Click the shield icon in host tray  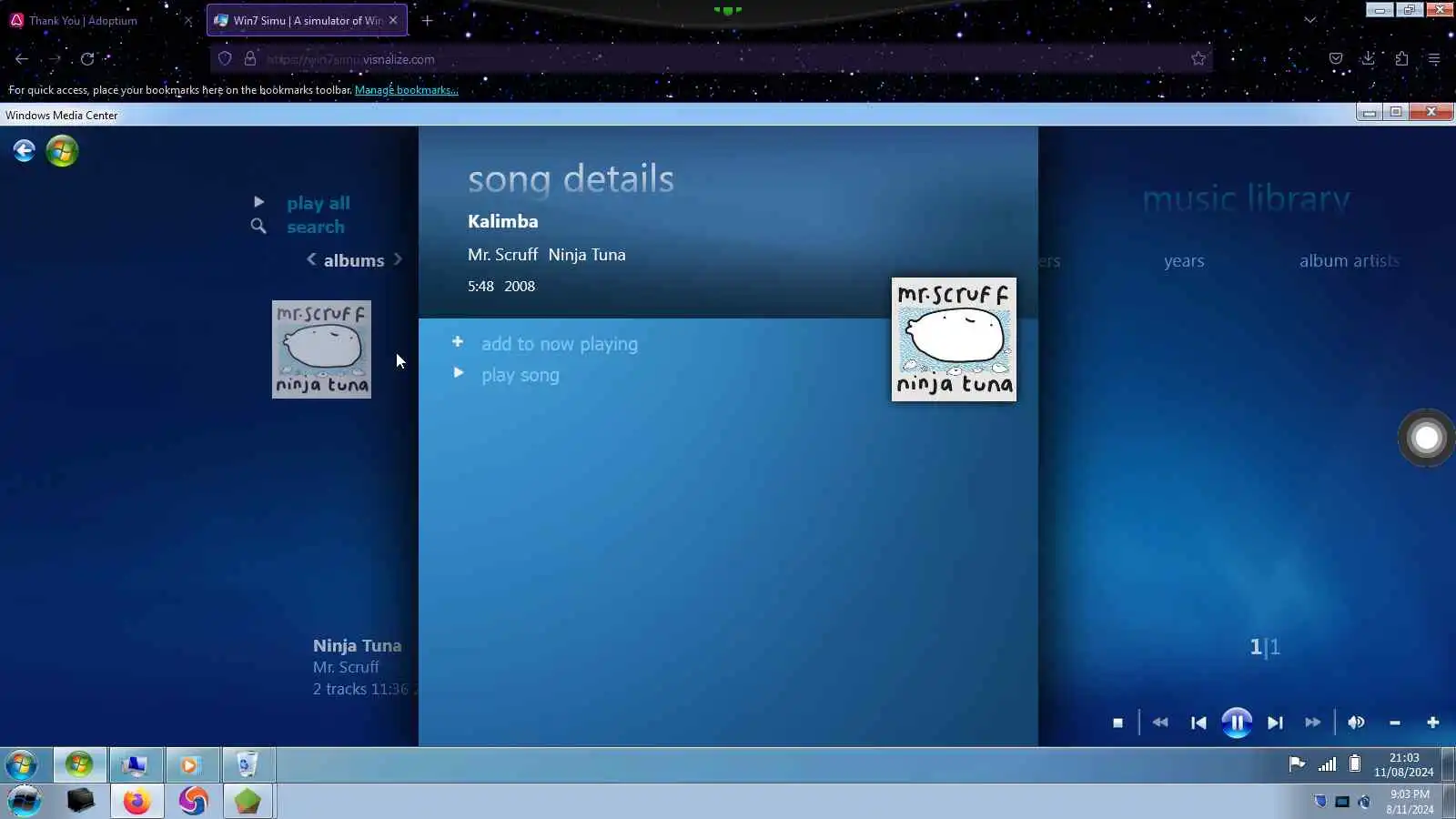(1320, 802)
